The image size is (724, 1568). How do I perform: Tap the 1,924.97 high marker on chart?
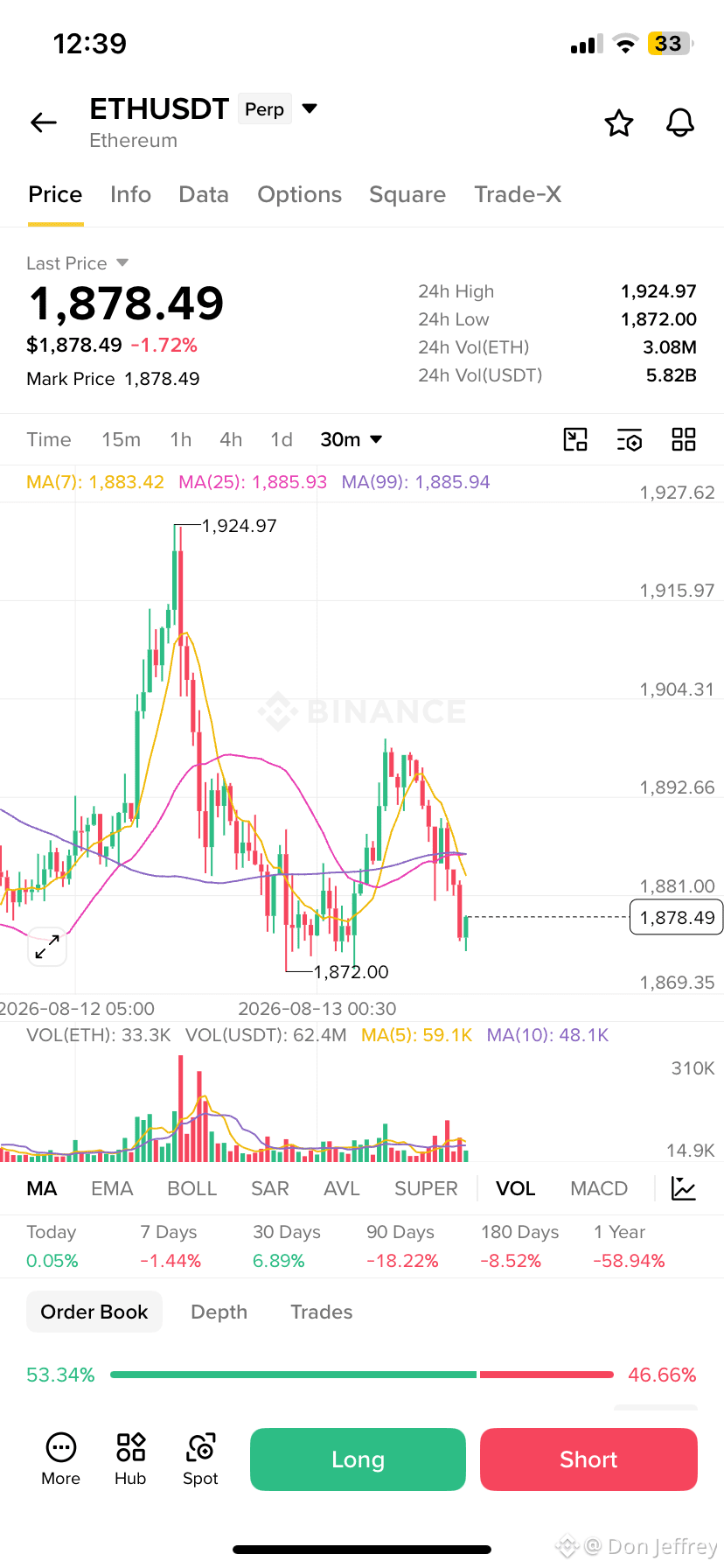(239, 526)
